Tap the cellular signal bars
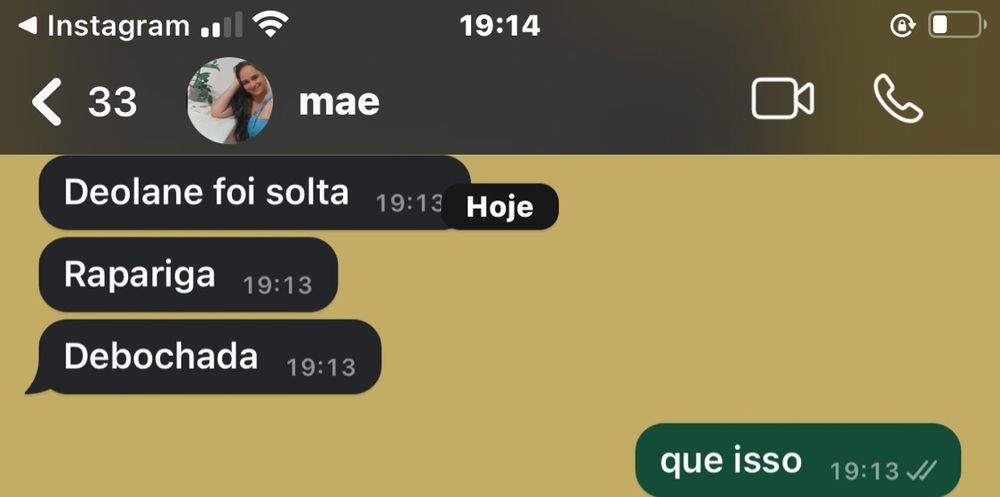1000x497 pixels. 221,26
